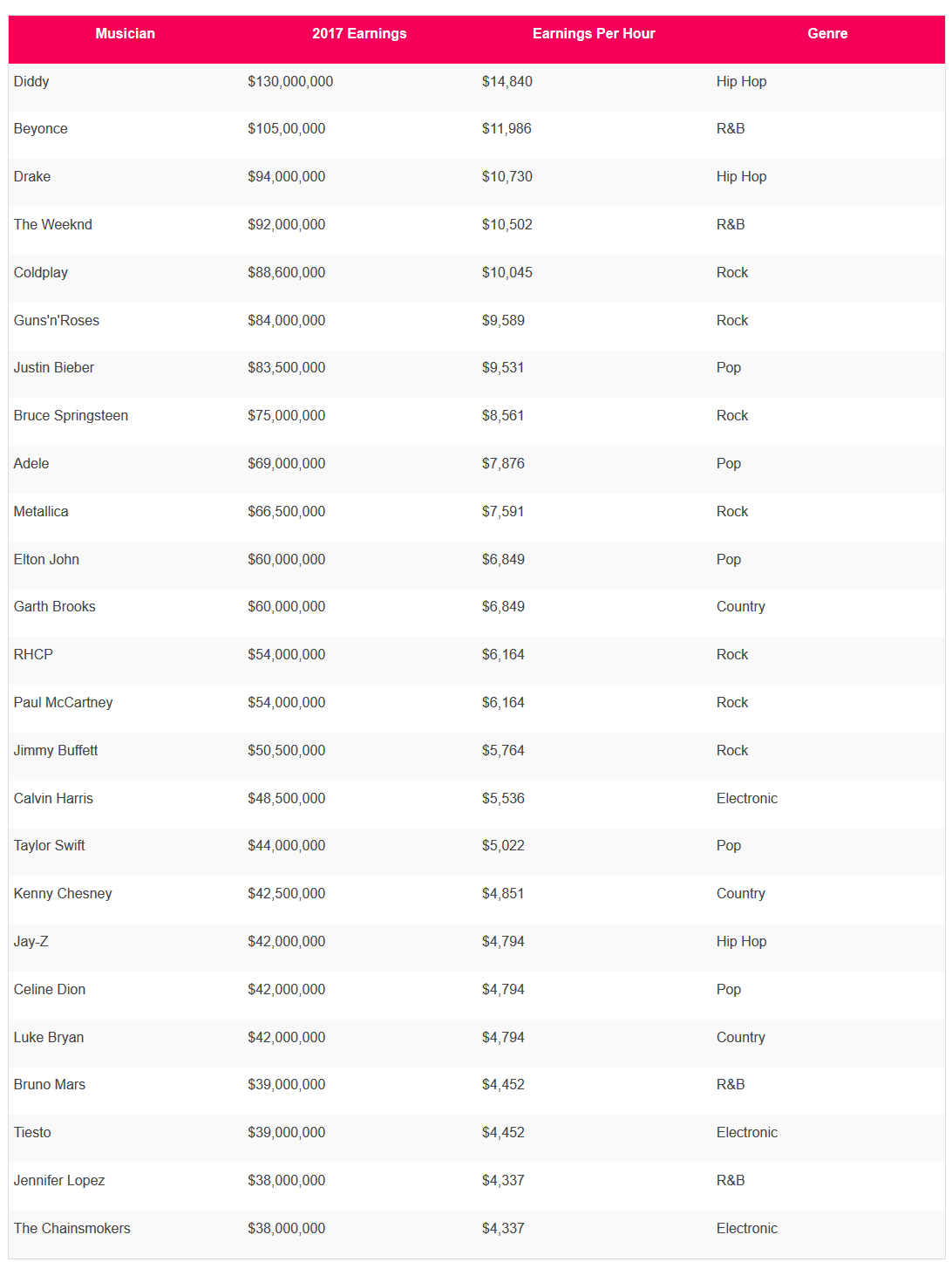Image resolution: width=952 pixels, height=1262 pixels.
Task: Select the Diddy row name cell
Action: coord(31,82)
